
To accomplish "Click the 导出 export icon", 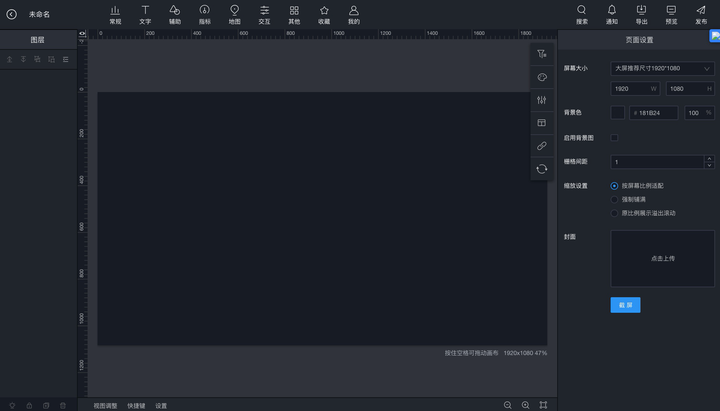I will (x=641, y=15).
